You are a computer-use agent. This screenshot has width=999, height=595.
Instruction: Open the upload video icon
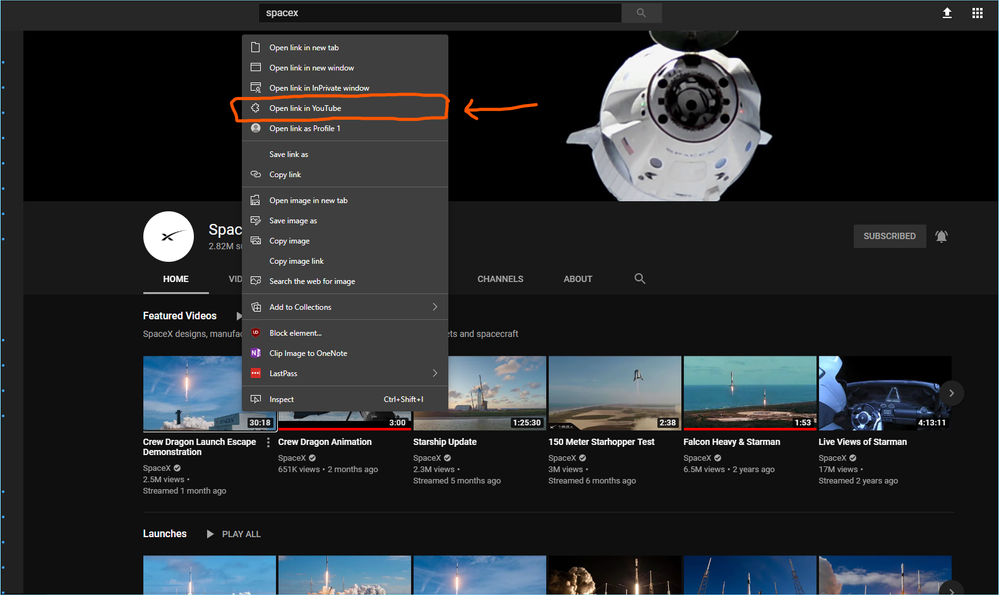pos(947,13)
